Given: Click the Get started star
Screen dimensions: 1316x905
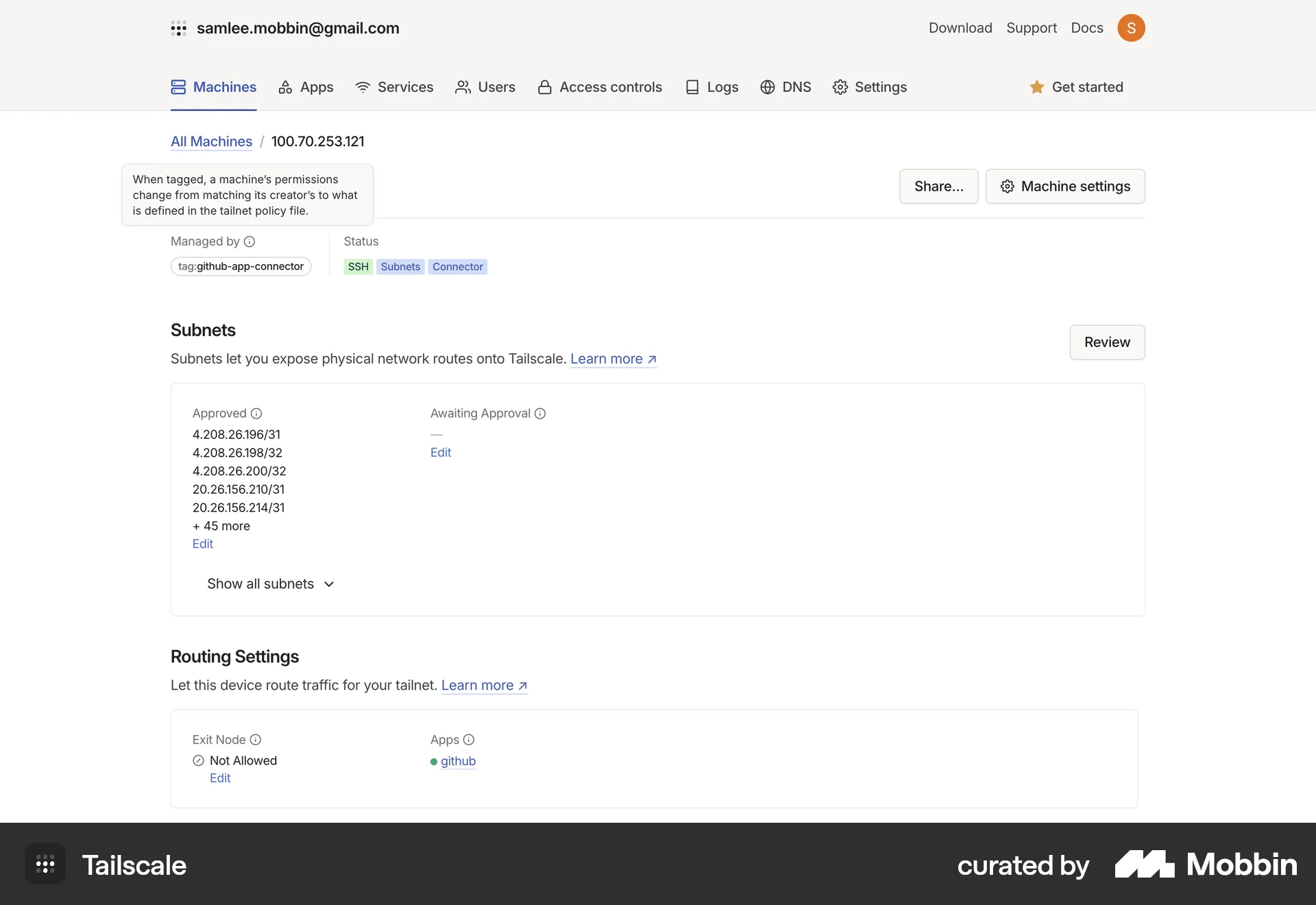Looking at the screenshot, I should tap(1036, 87).
